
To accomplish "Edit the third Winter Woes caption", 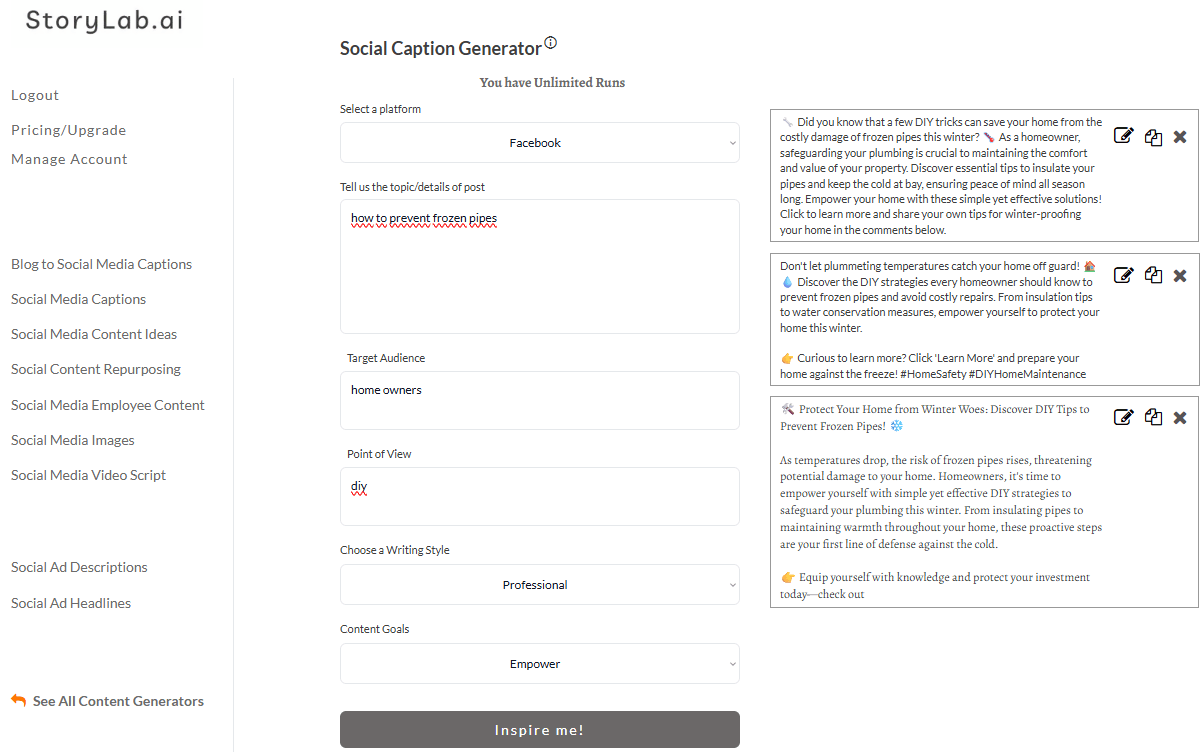I will point(1123,417).
